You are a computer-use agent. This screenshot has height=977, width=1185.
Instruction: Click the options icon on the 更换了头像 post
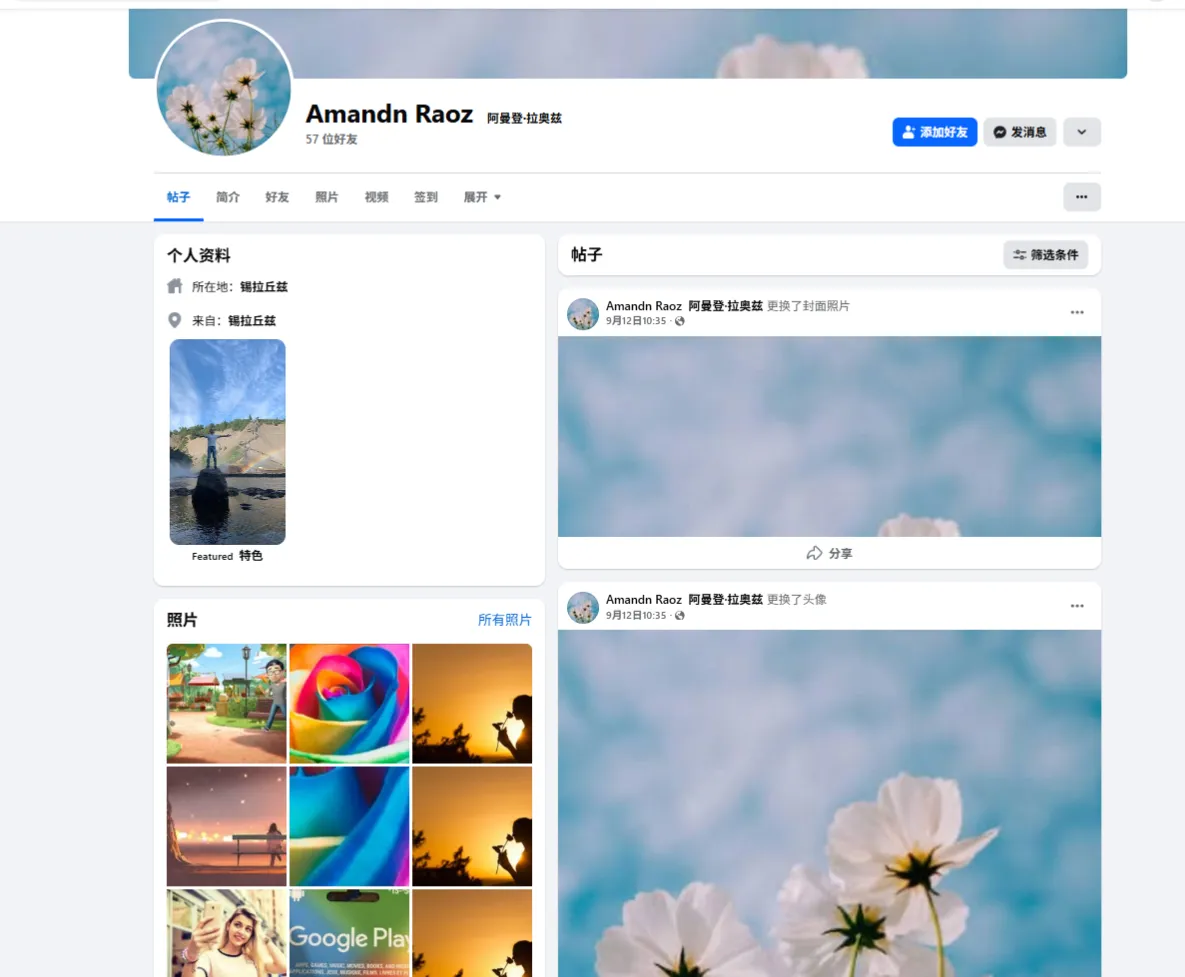coord(1077,605)
